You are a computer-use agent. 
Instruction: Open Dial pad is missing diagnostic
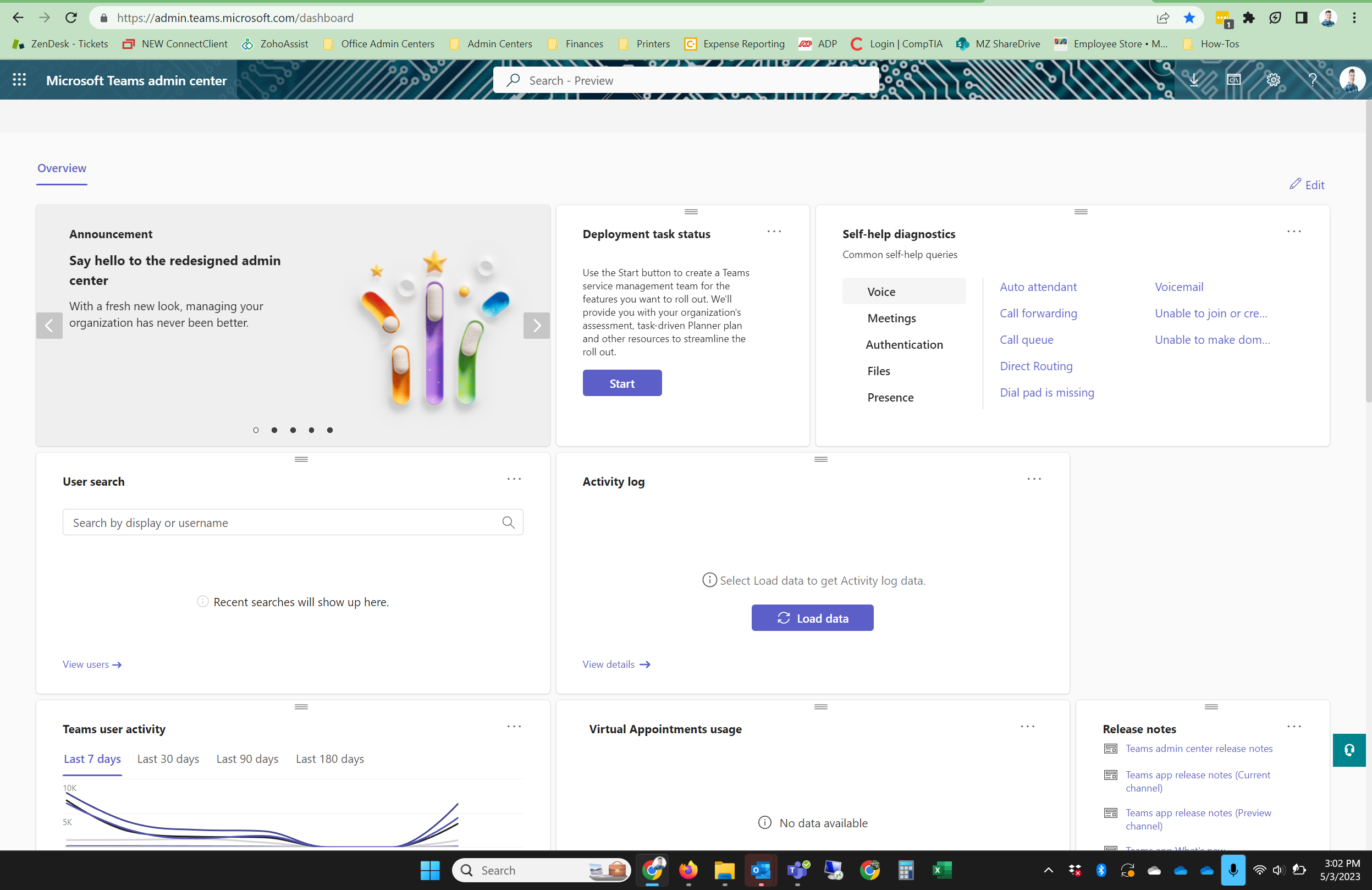1046,392
